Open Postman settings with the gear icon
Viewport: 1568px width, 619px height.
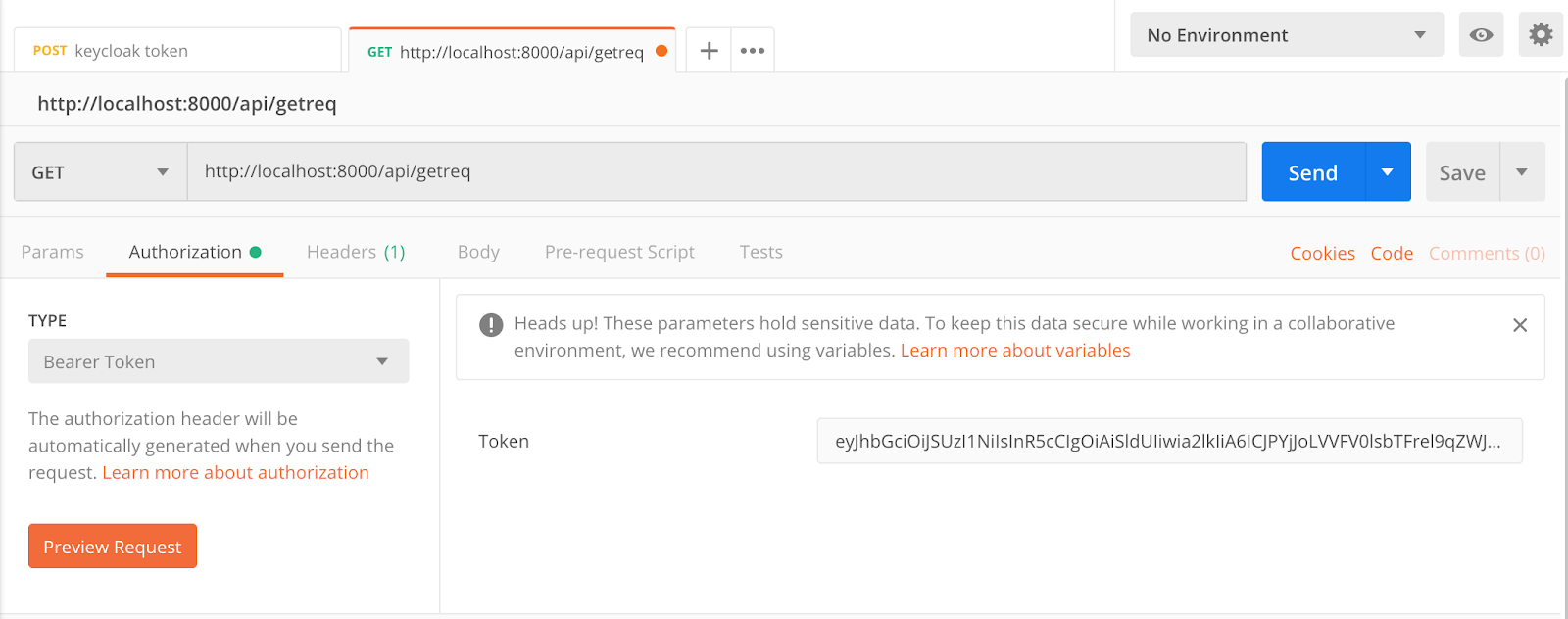click(1541, 34)
